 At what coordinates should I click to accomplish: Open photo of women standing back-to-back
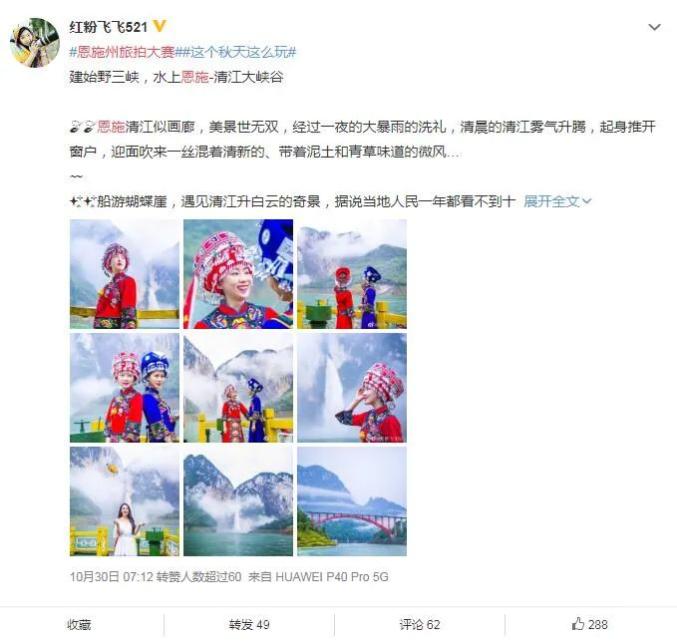pyautogui.click(x=124, y=388)
